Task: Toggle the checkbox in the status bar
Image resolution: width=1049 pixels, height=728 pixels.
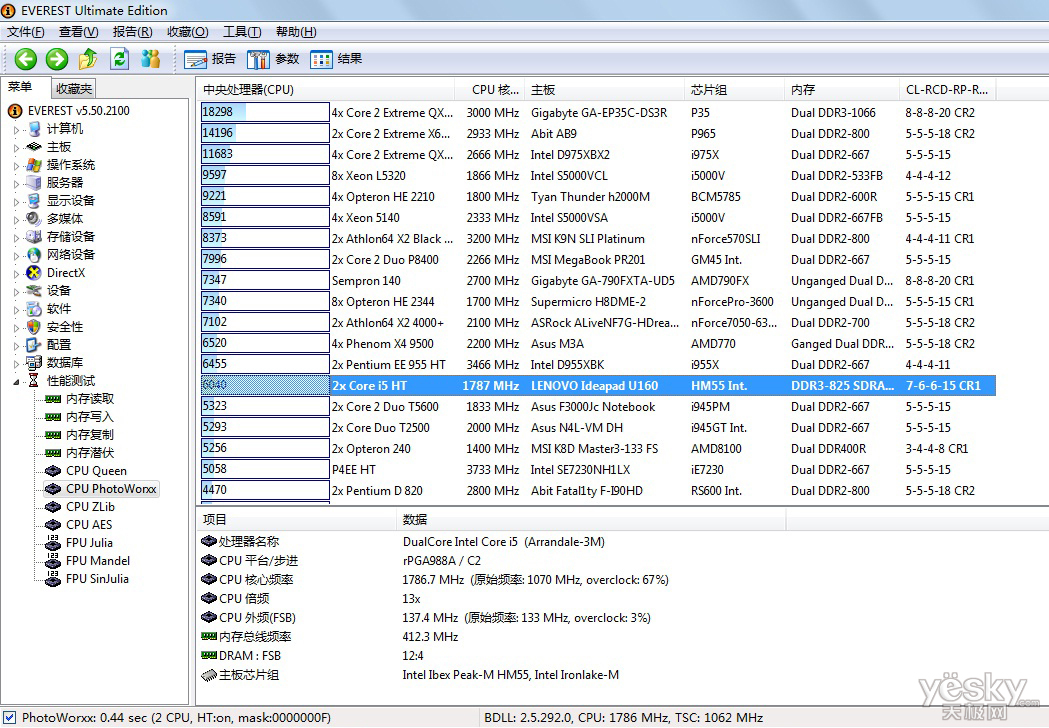Action: pos(9,718)
